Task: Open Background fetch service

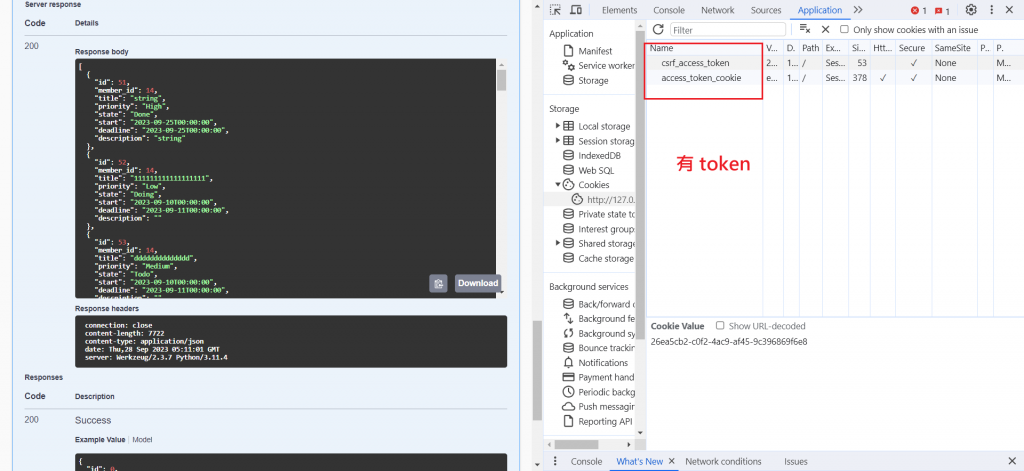Action: pos(599,318)
